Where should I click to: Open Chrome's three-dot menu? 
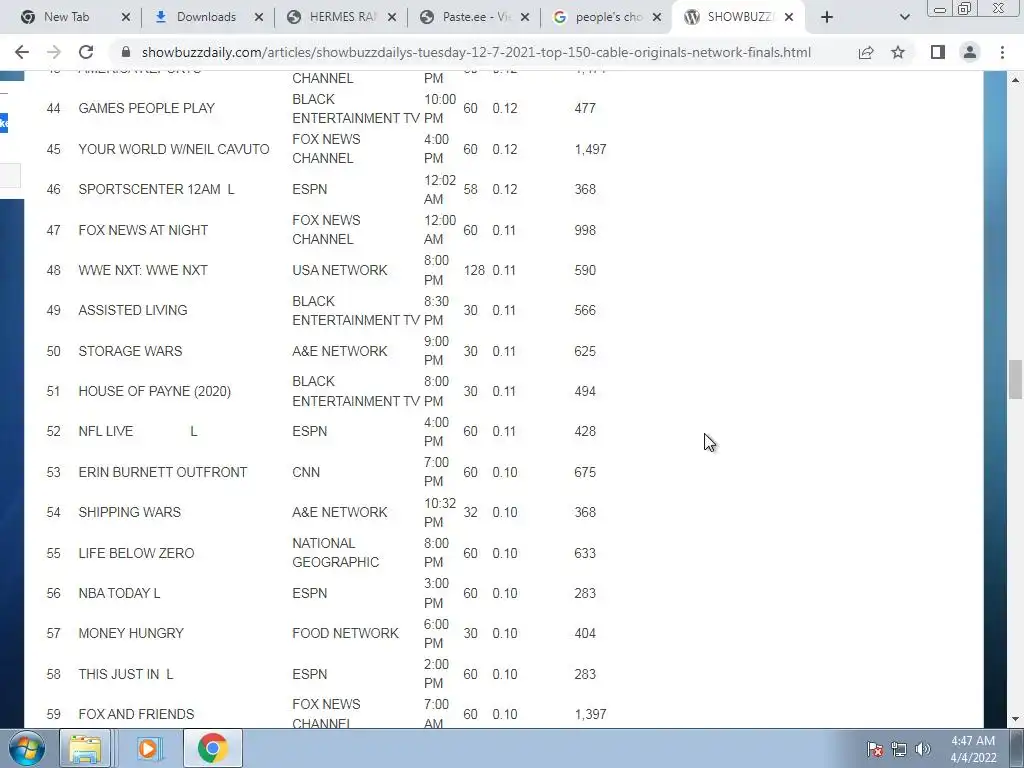(x=1002, y=52)
